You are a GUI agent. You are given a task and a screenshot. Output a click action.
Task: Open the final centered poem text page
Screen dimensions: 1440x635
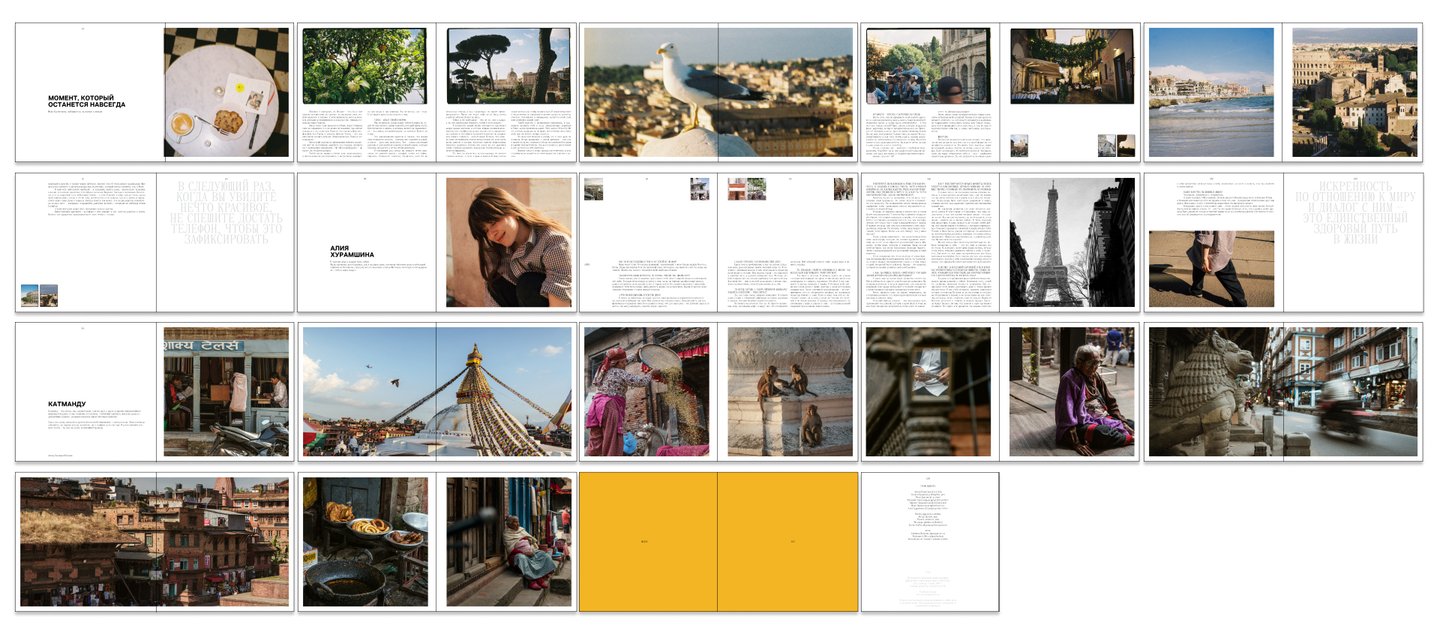[x=930, y=542]
